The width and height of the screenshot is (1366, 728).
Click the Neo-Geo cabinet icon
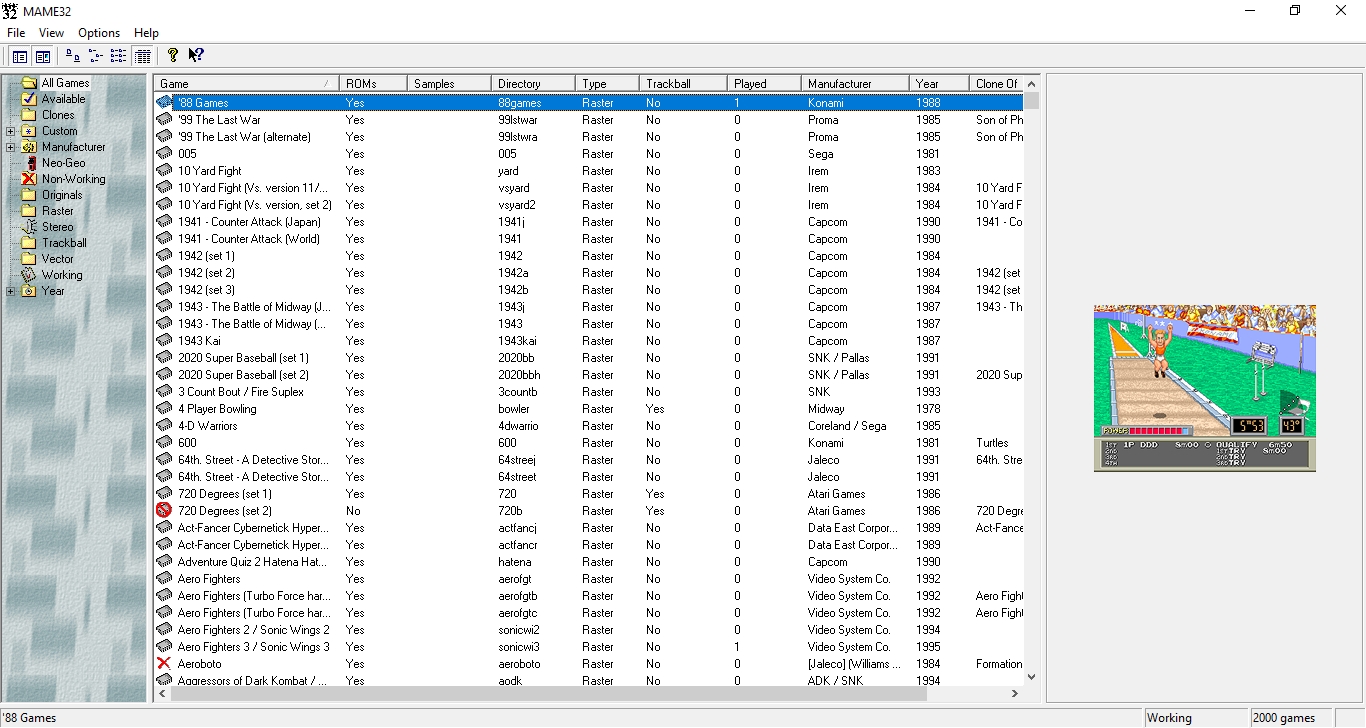point(29,163)
